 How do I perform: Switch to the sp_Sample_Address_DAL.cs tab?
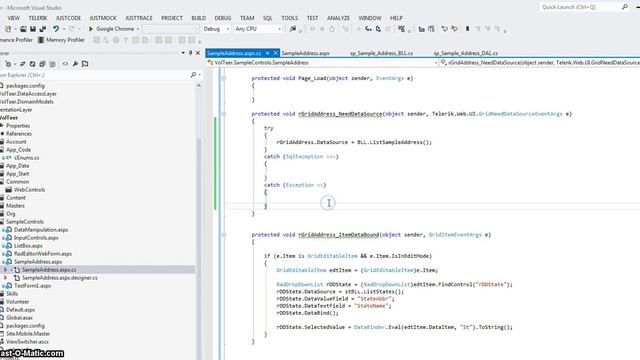(466, 53)
